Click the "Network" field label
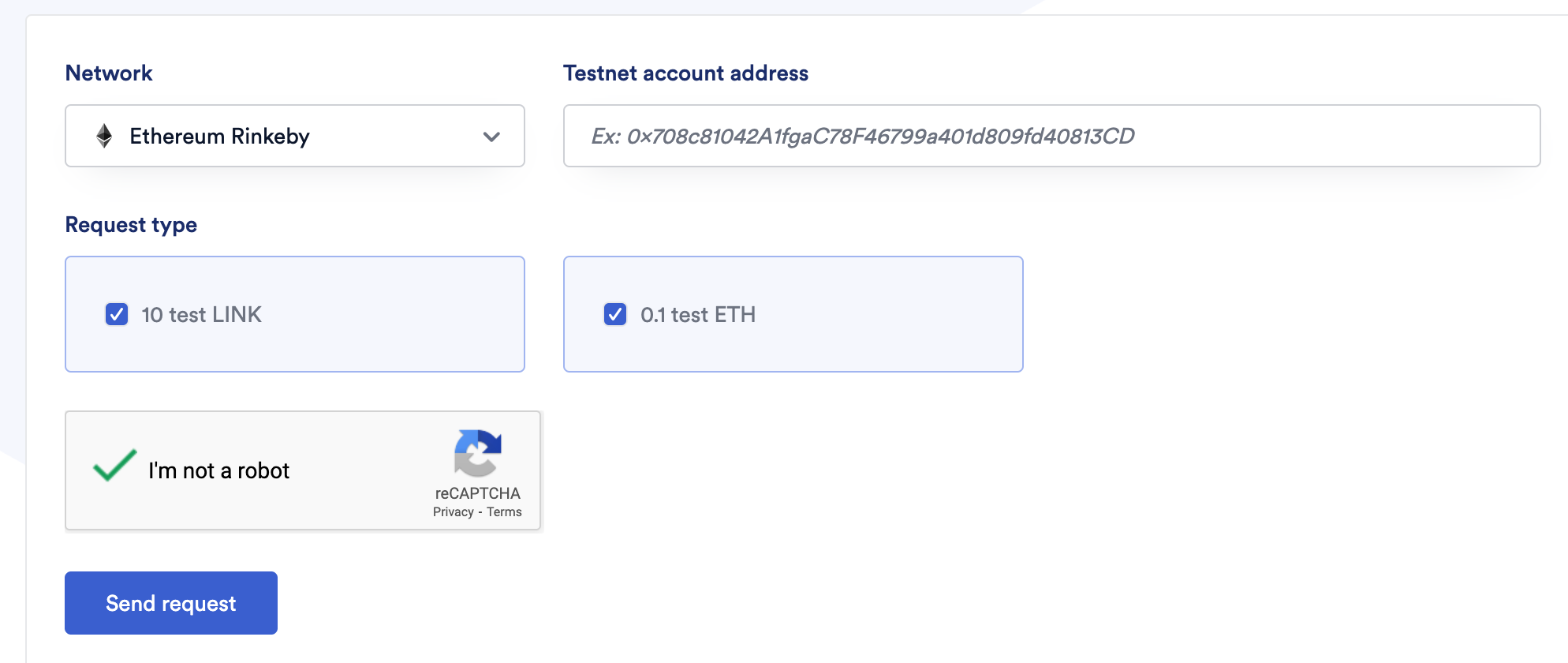This screenshot has height=663, width=1568. tap(109, 73)
